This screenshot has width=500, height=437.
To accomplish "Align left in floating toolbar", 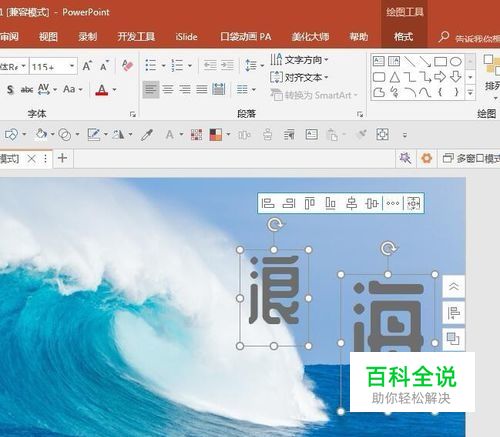I will coord(268,203).
